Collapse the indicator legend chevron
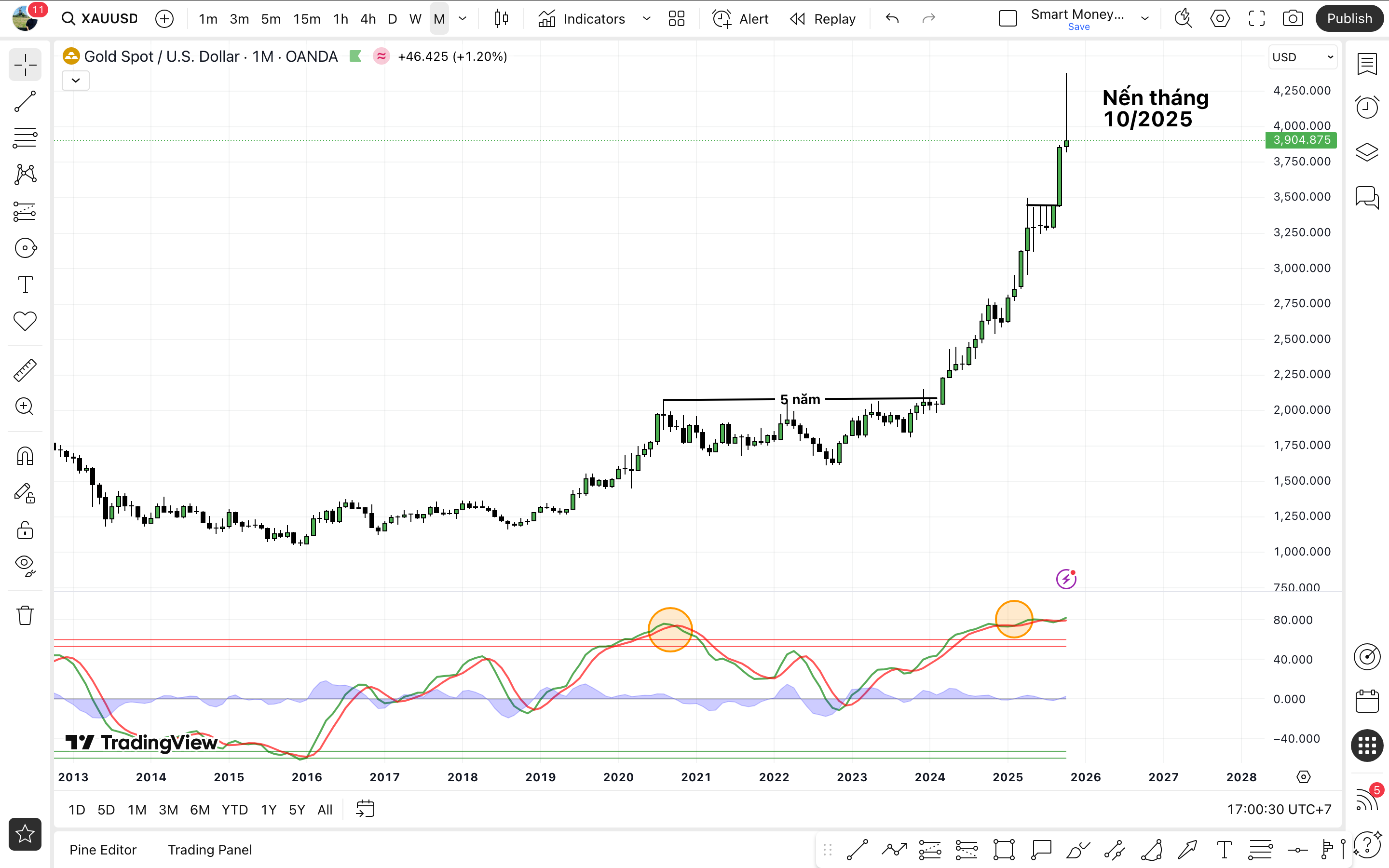 [75, 81]
